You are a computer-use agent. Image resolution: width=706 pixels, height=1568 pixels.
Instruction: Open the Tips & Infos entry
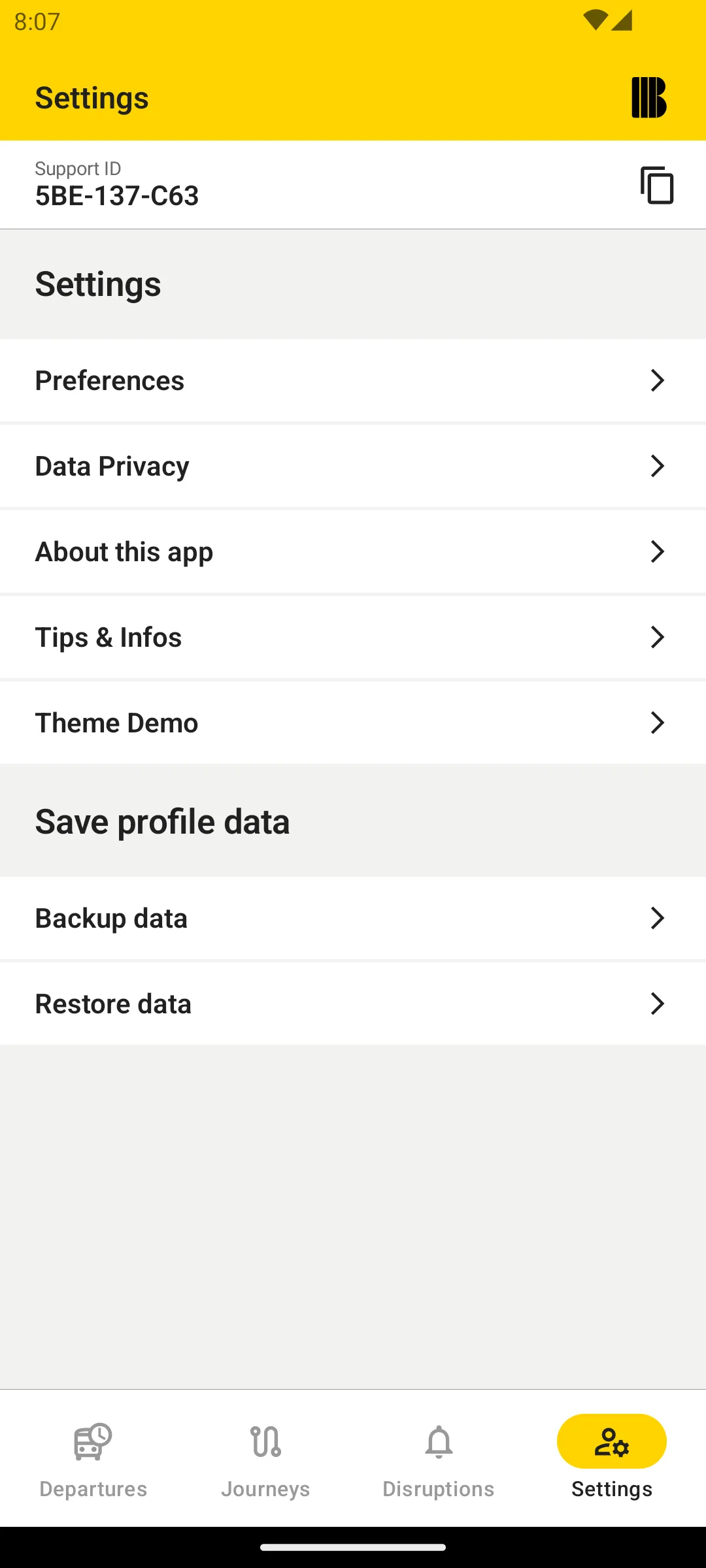coord(109,637)
